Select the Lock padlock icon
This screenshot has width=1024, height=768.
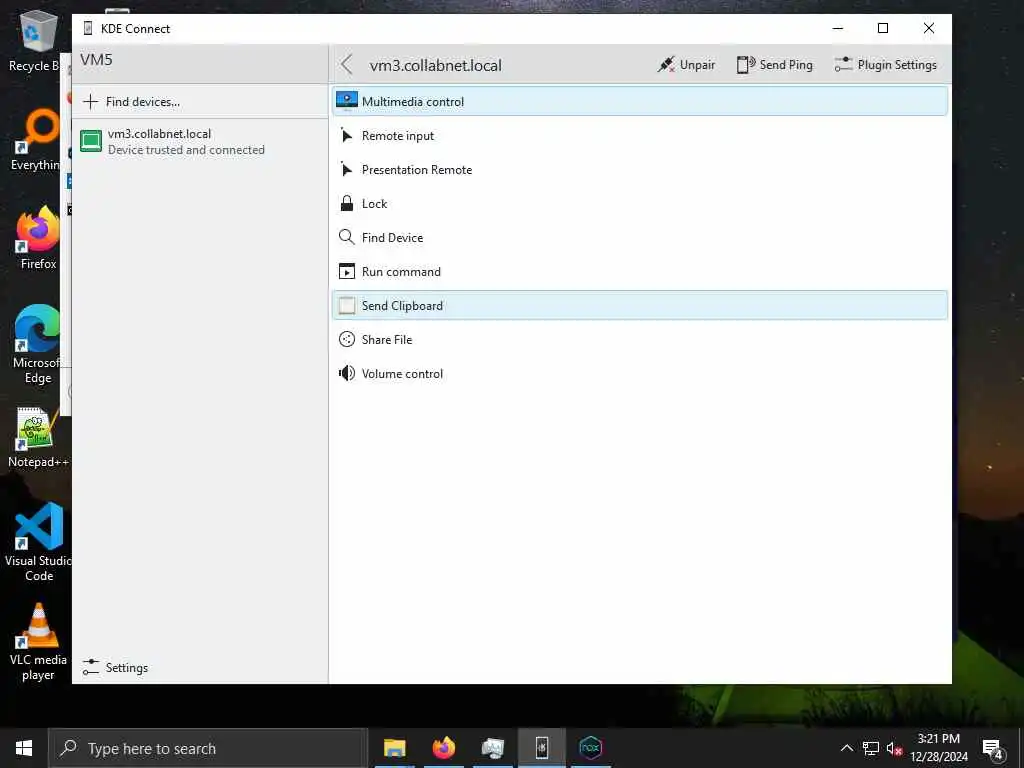coord(346,203)
